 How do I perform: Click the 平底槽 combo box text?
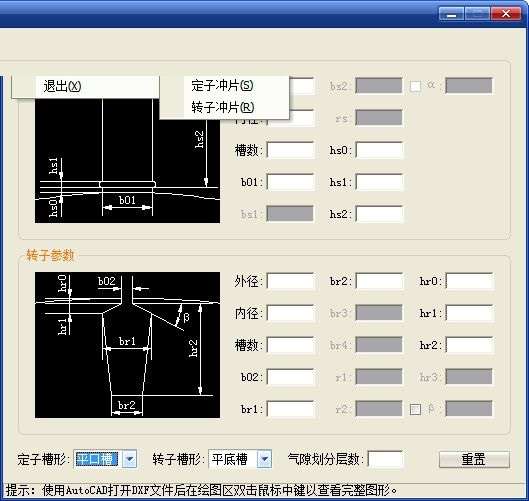[x=230, y=459]
